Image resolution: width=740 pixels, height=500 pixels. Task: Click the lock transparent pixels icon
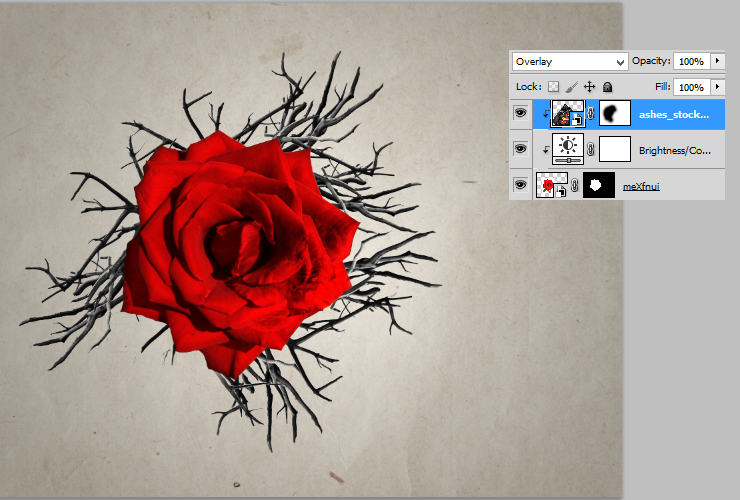click(x=553, y=87)
